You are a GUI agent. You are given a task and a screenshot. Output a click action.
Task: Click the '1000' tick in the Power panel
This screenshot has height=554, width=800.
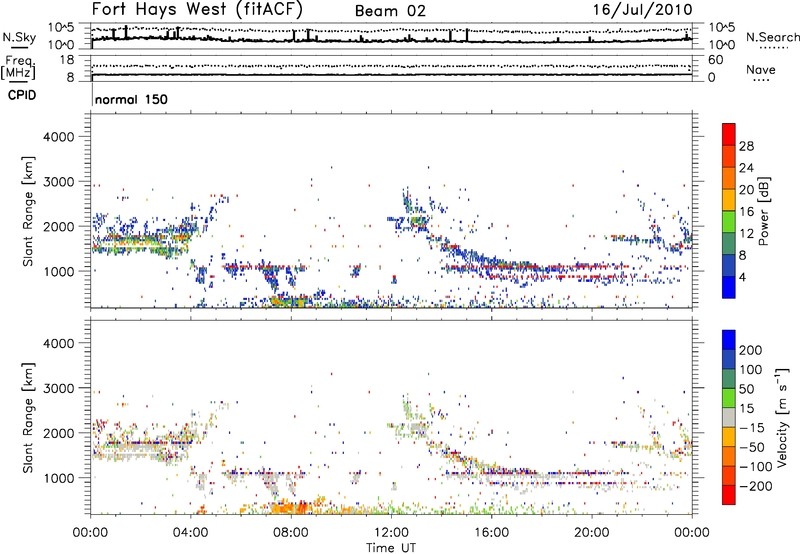coord(59,271)
